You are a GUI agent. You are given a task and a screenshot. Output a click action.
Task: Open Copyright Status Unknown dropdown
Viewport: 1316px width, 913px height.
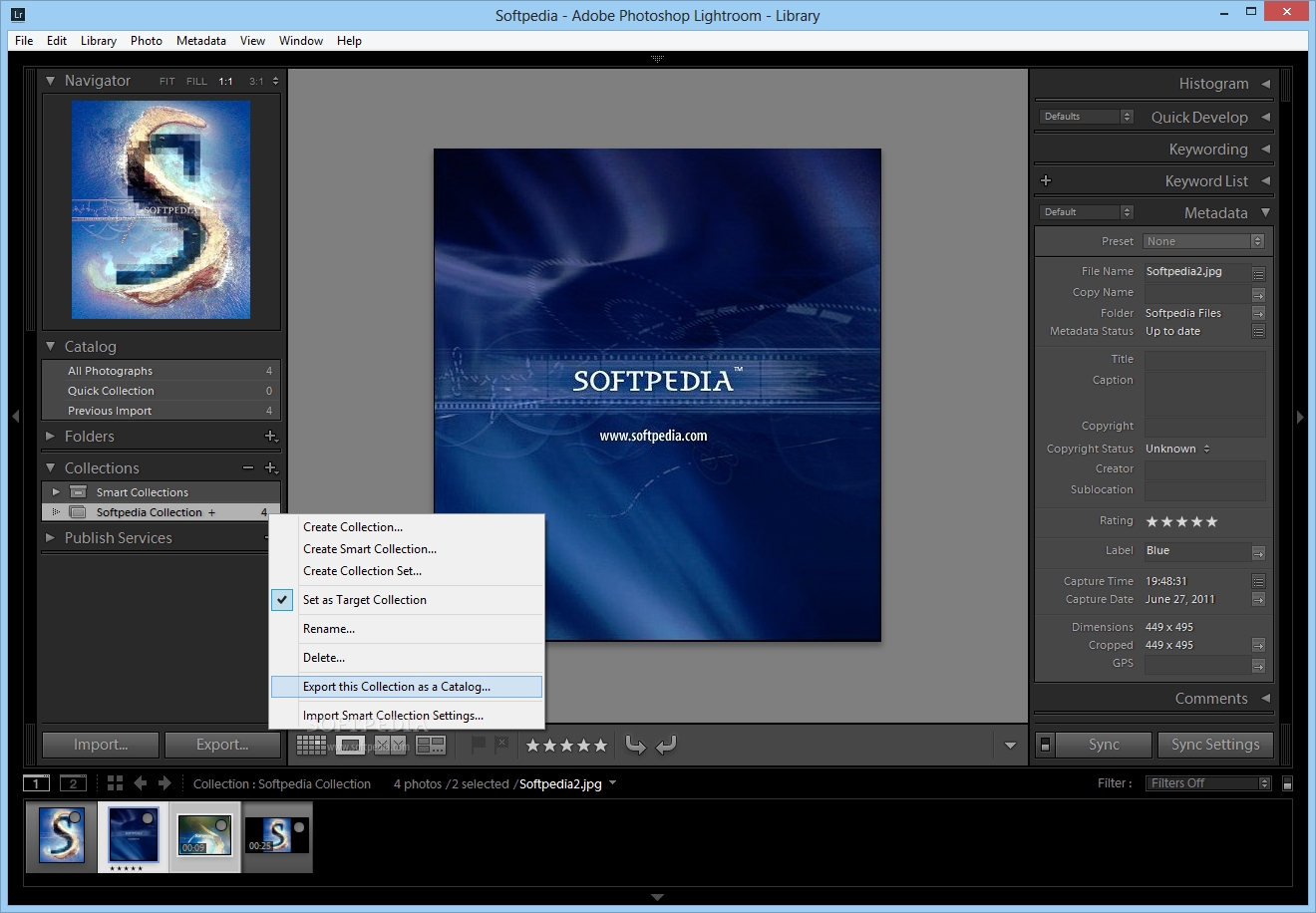[x=1177, y=449]
